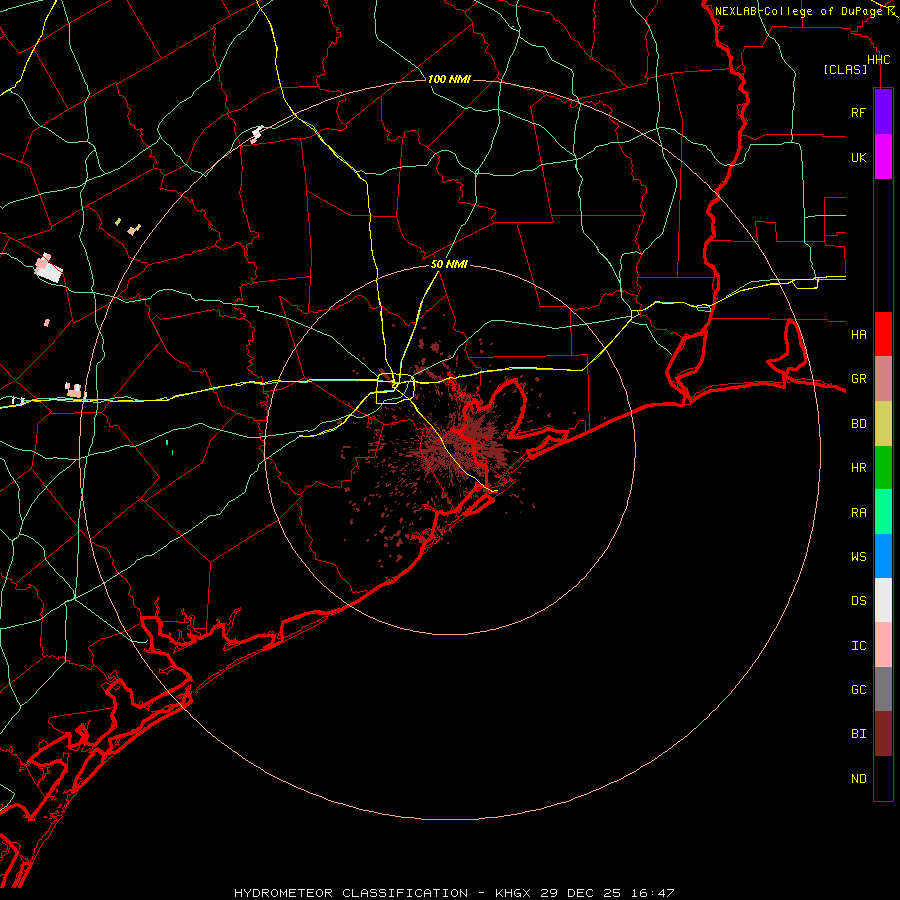Viewport: 900px width, 900px height.
Task: Click the GR legend label
Action: click(x=859, y=379)
